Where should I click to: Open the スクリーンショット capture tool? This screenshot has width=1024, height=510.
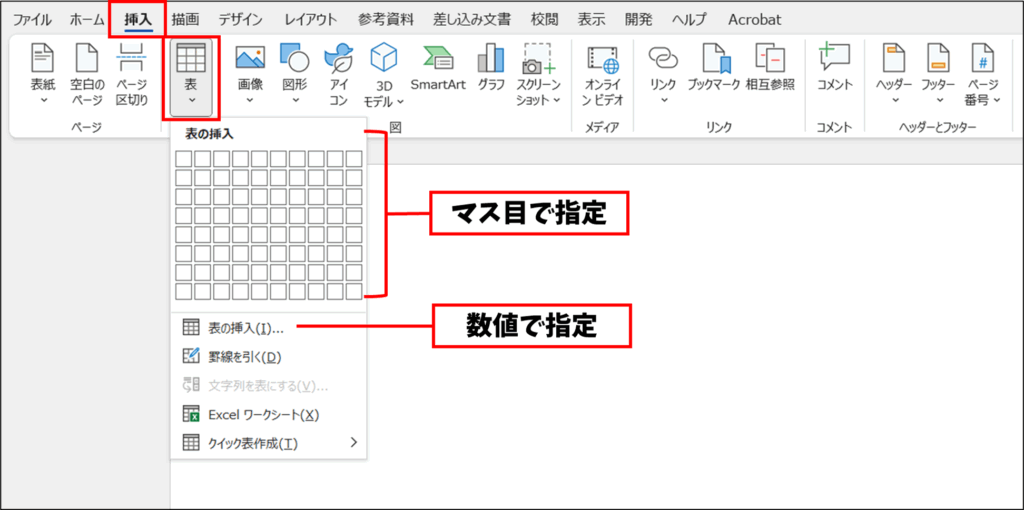click(539, 74)
